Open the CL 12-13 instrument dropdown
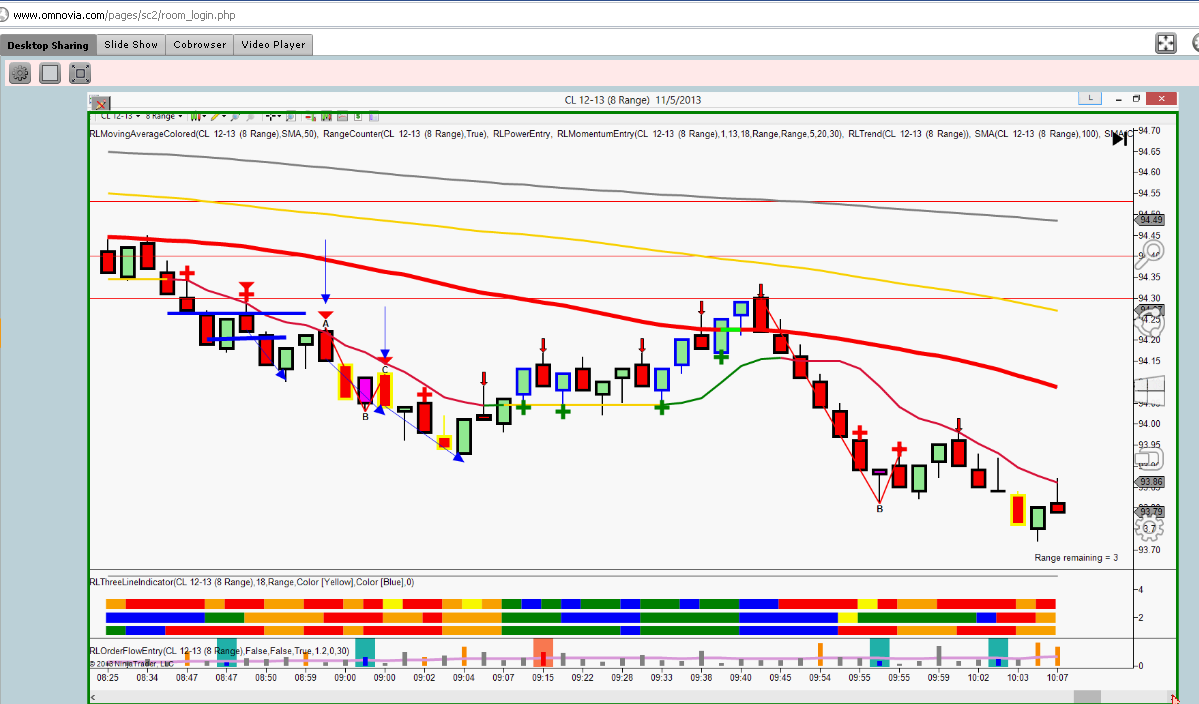The width and height of the screenshot is (1199, 704). (x=119, y=117)
